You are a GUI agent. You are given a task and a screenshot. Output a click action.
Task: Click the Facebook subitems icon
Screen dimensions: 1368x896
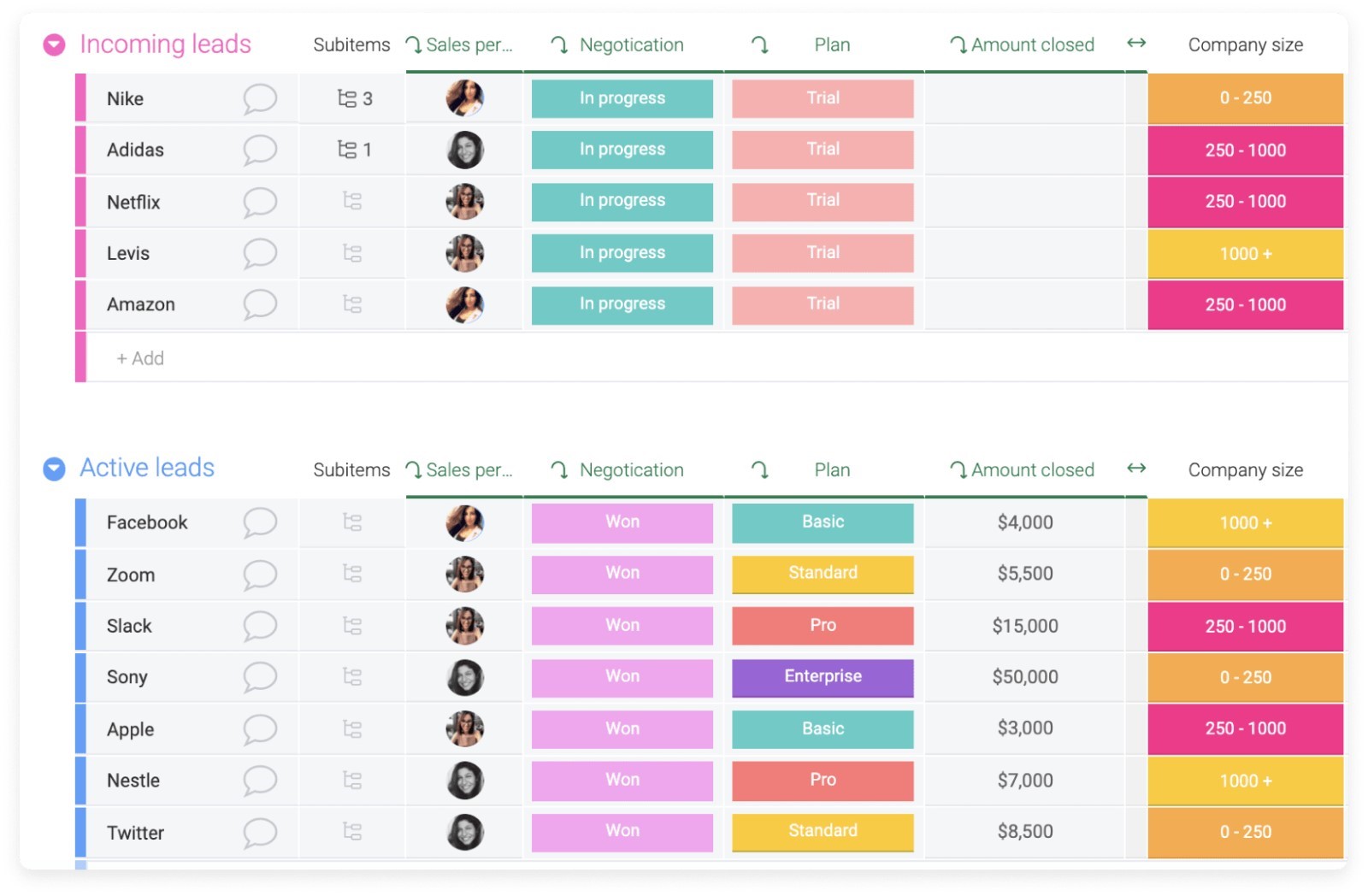[x=352, y=522]
